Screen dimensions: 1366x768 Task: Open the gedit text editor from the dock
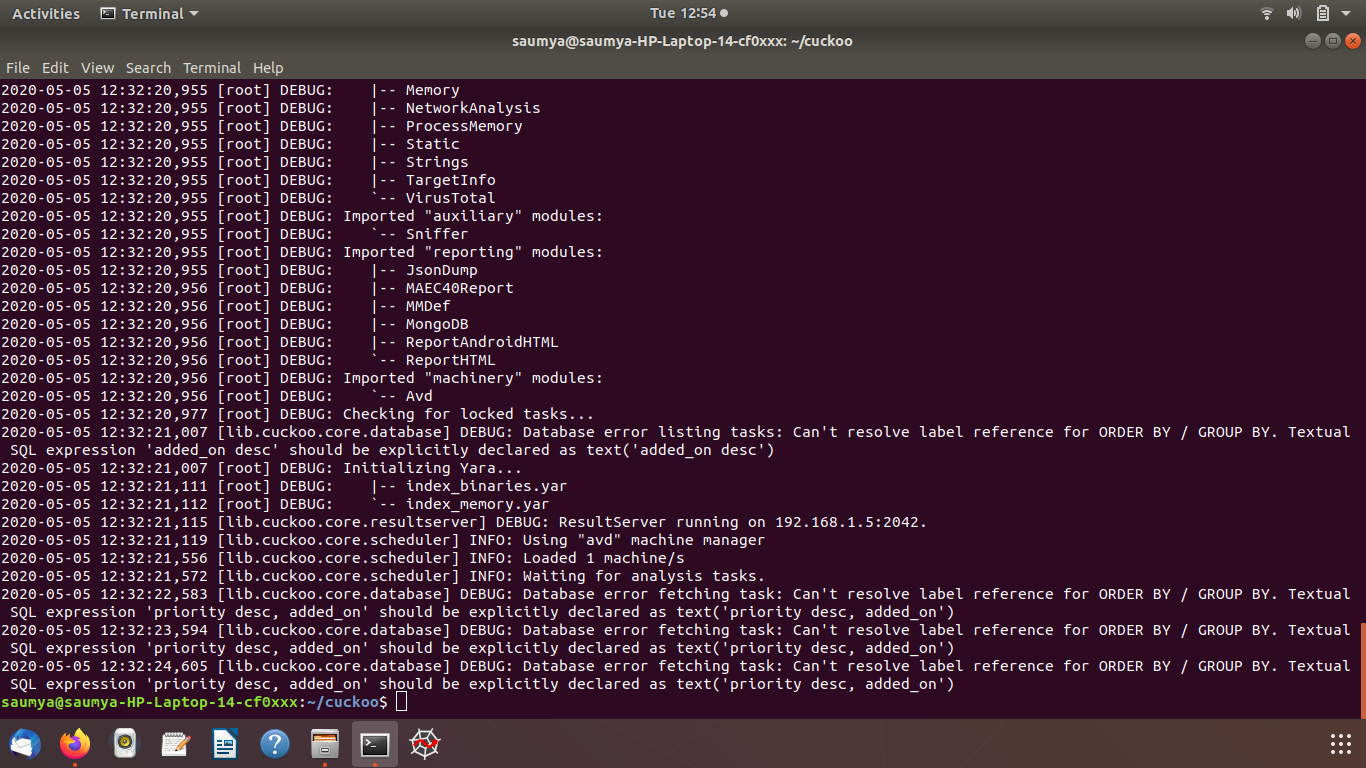175,744
